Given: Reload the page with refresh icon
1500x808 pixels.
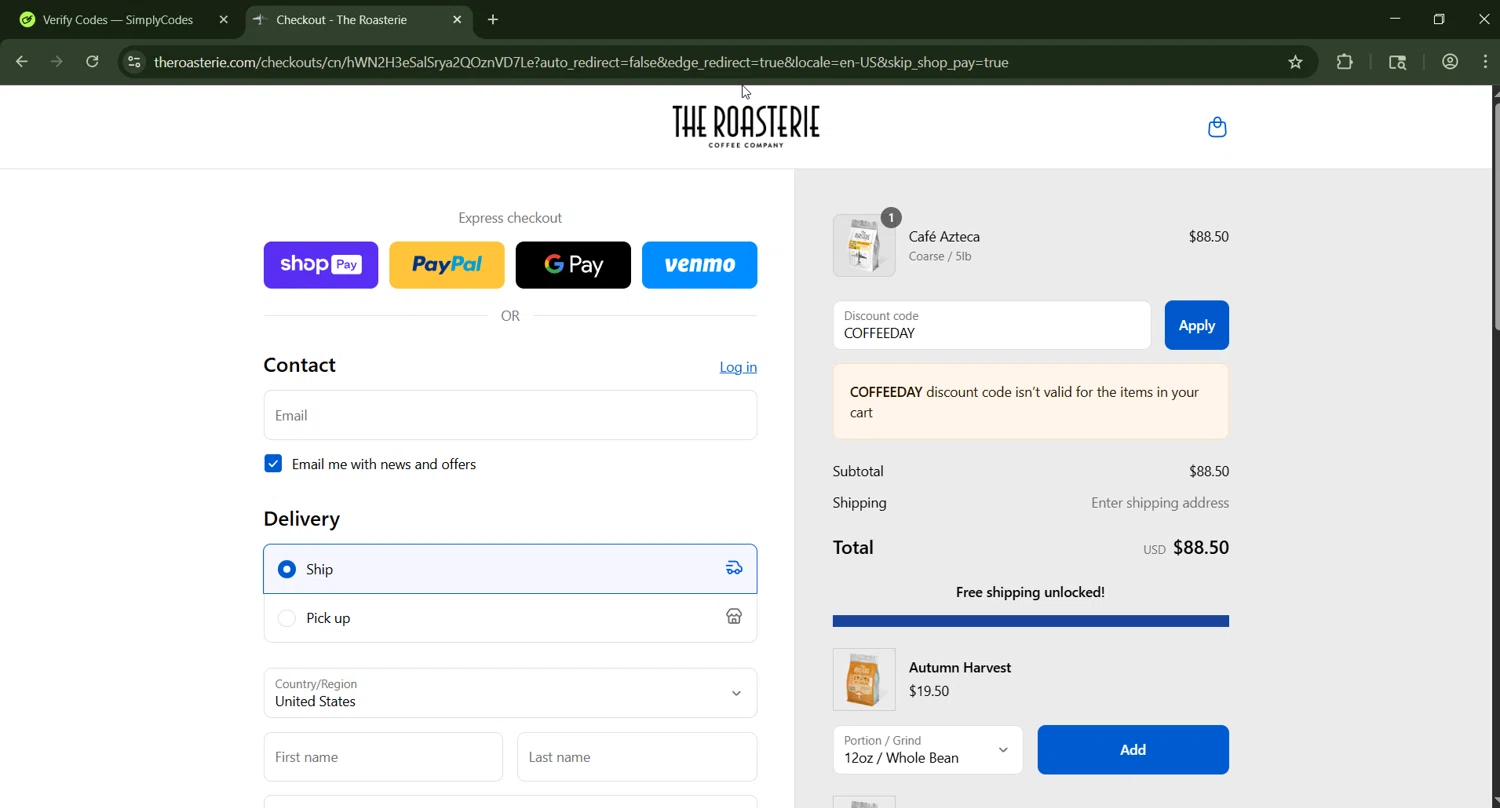Looking at the screenshot, I should tap(92, 62).
